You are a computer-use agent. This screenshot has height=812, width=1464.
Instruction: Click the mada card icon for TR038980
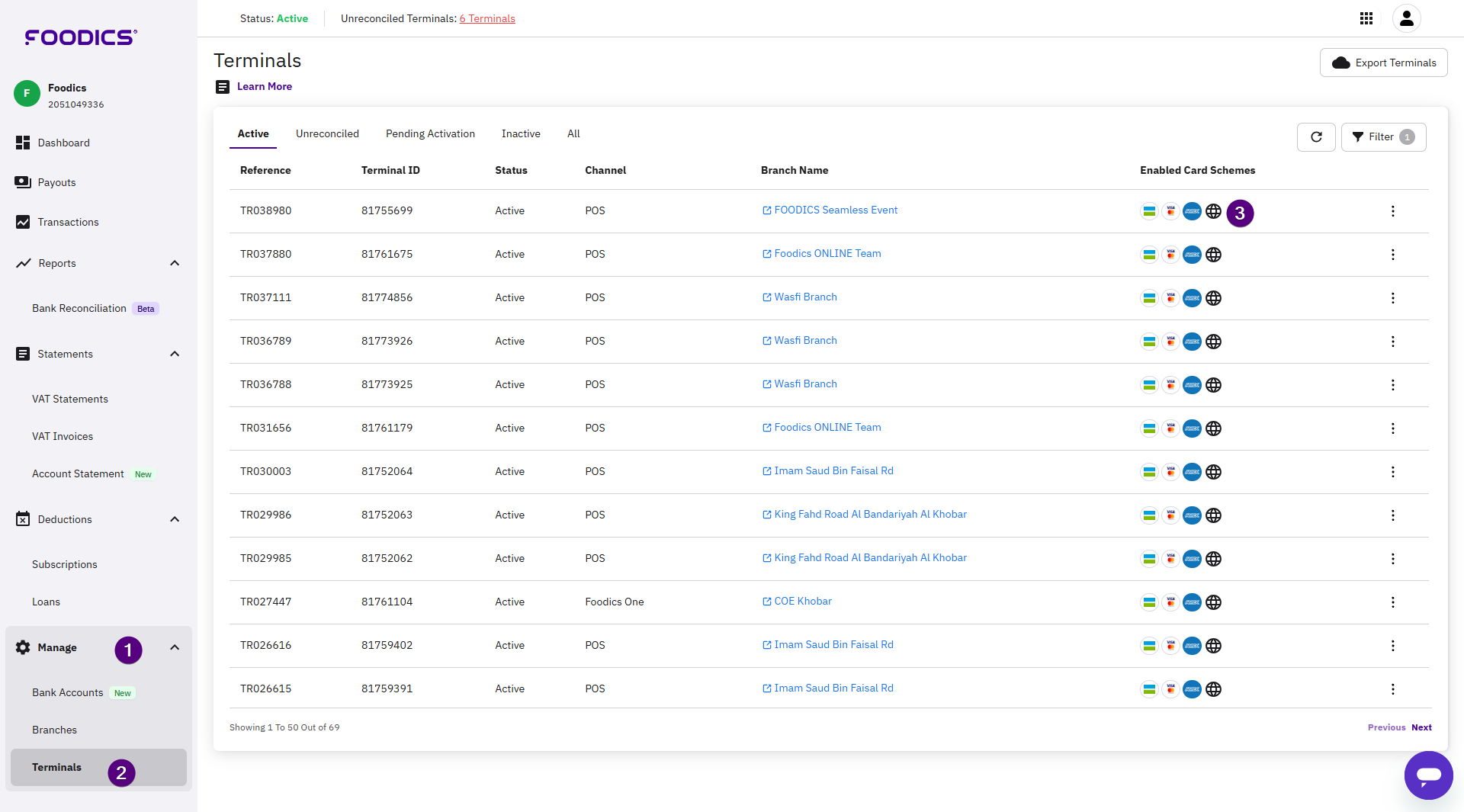point(1149,211)
